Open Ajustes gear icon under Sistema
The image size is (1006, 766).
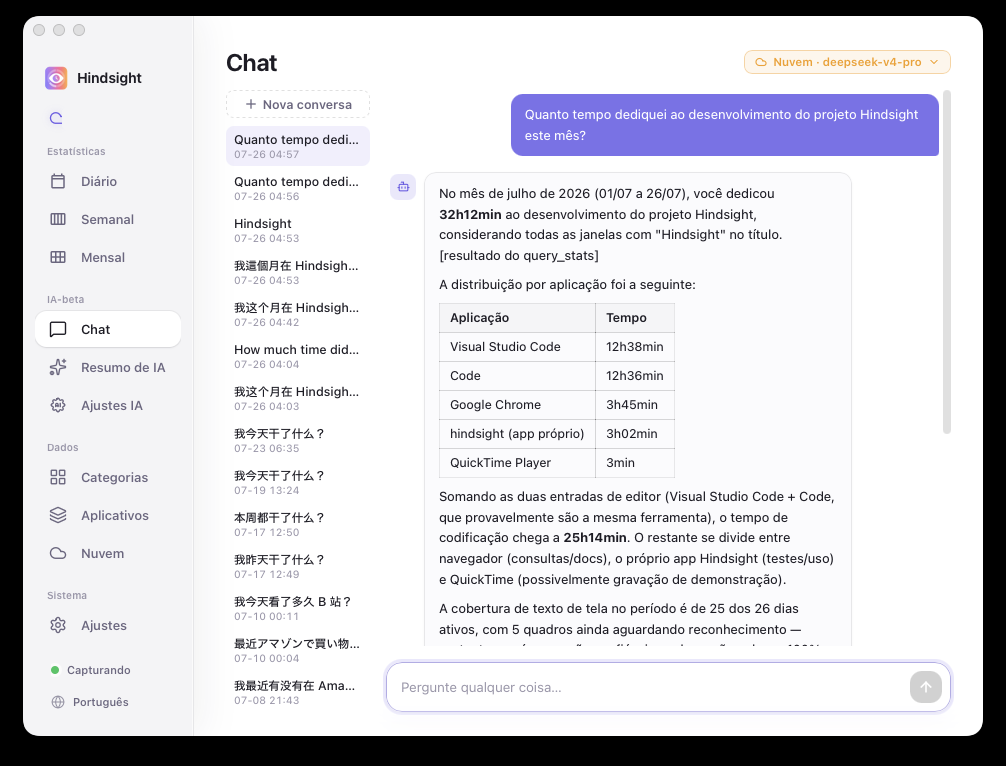[58, 625]
